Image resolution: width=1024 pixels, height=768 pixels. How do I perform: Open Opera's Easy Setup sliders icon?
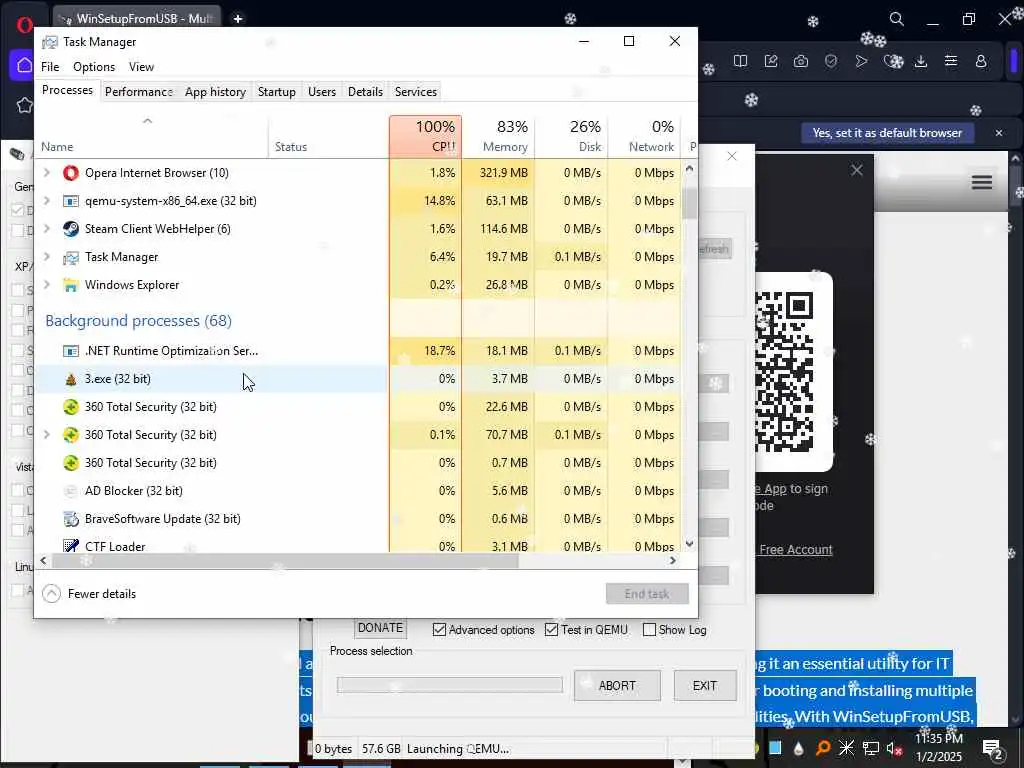point(951,61)
